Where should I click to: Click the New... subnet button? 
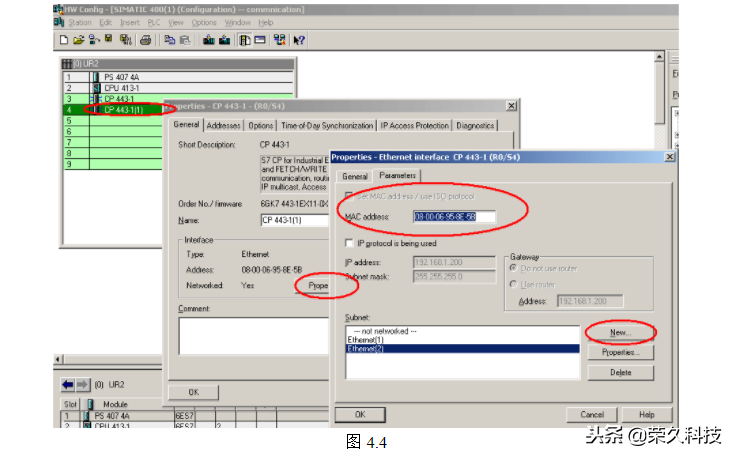tap(620, 332)
